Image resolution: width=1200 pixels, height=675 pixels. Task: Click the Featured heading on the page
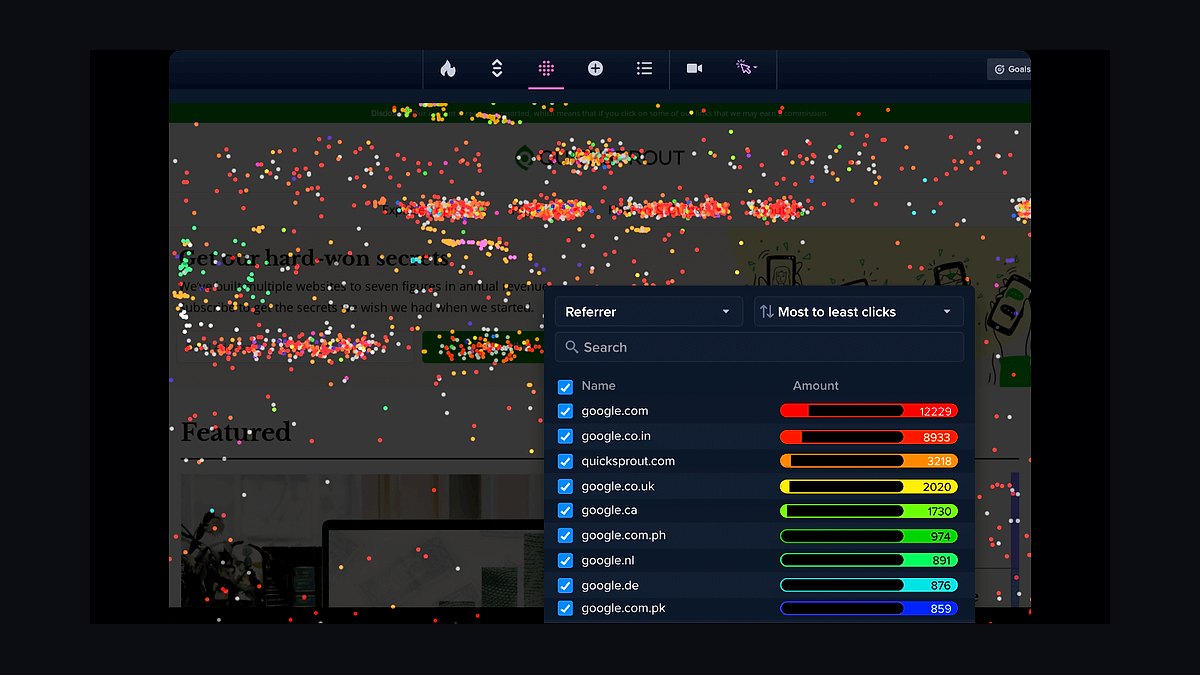(236, 432)
